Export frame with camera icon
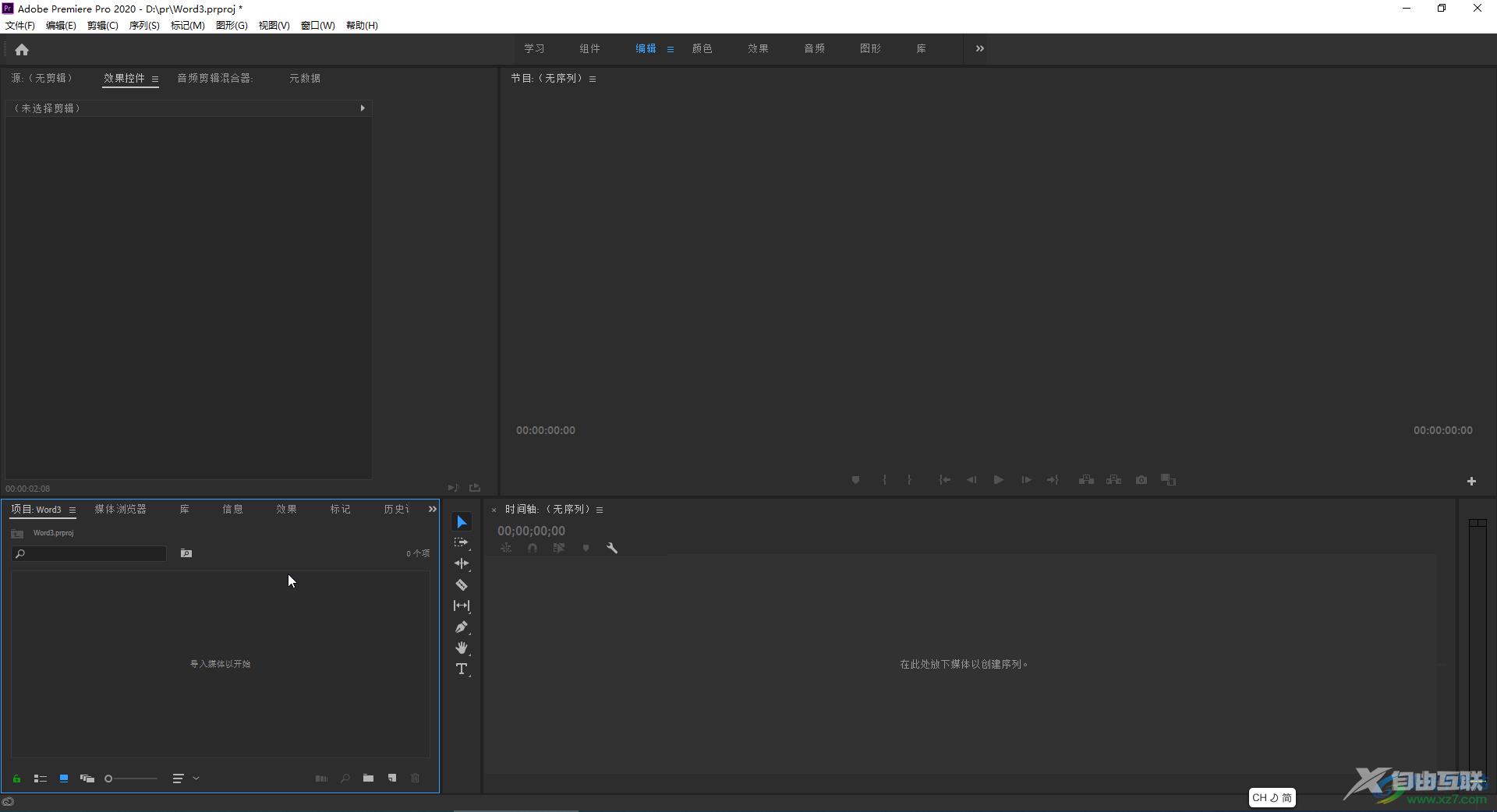Screen dimensions: 1497x812 click(1141, 480)
